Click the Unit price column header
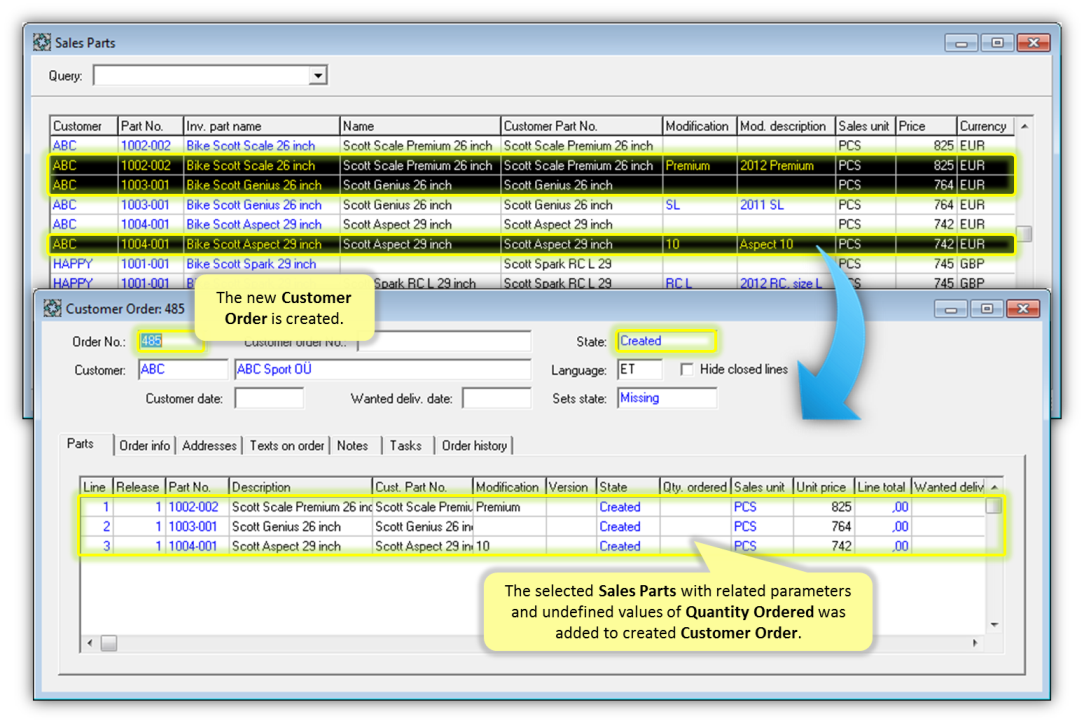 (823, 487)
